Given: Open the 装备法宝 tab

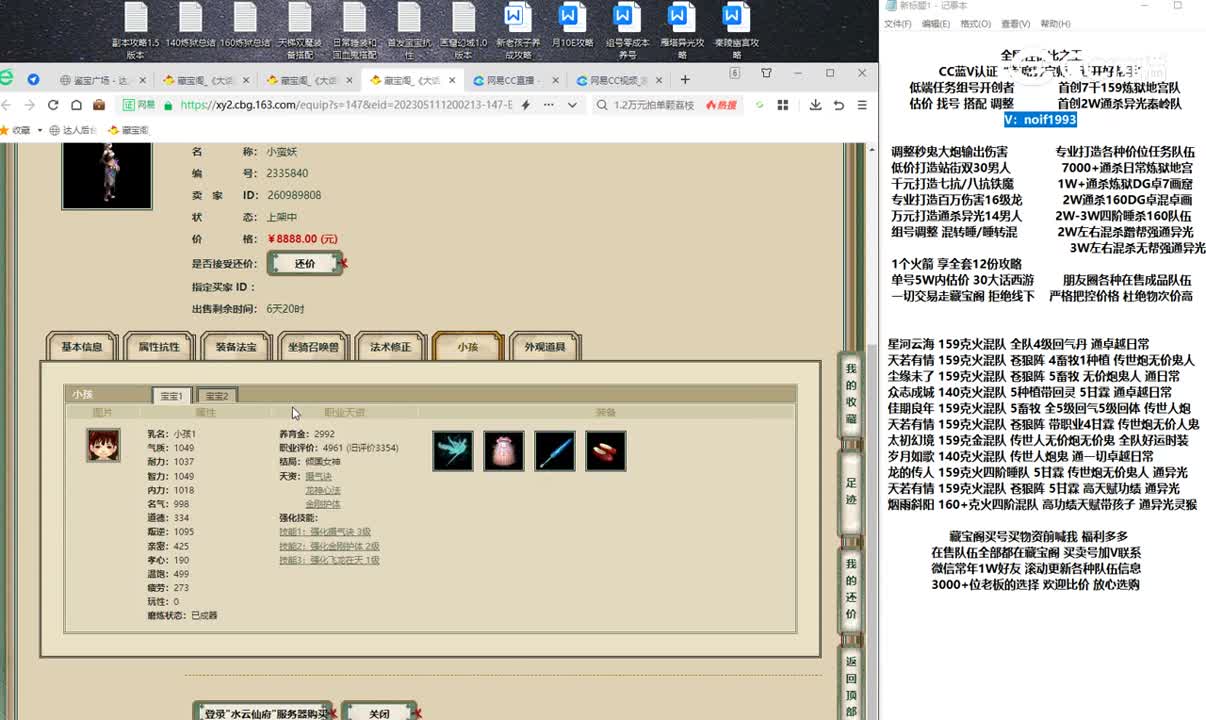Looking at the screenshot, I should 236,347.
